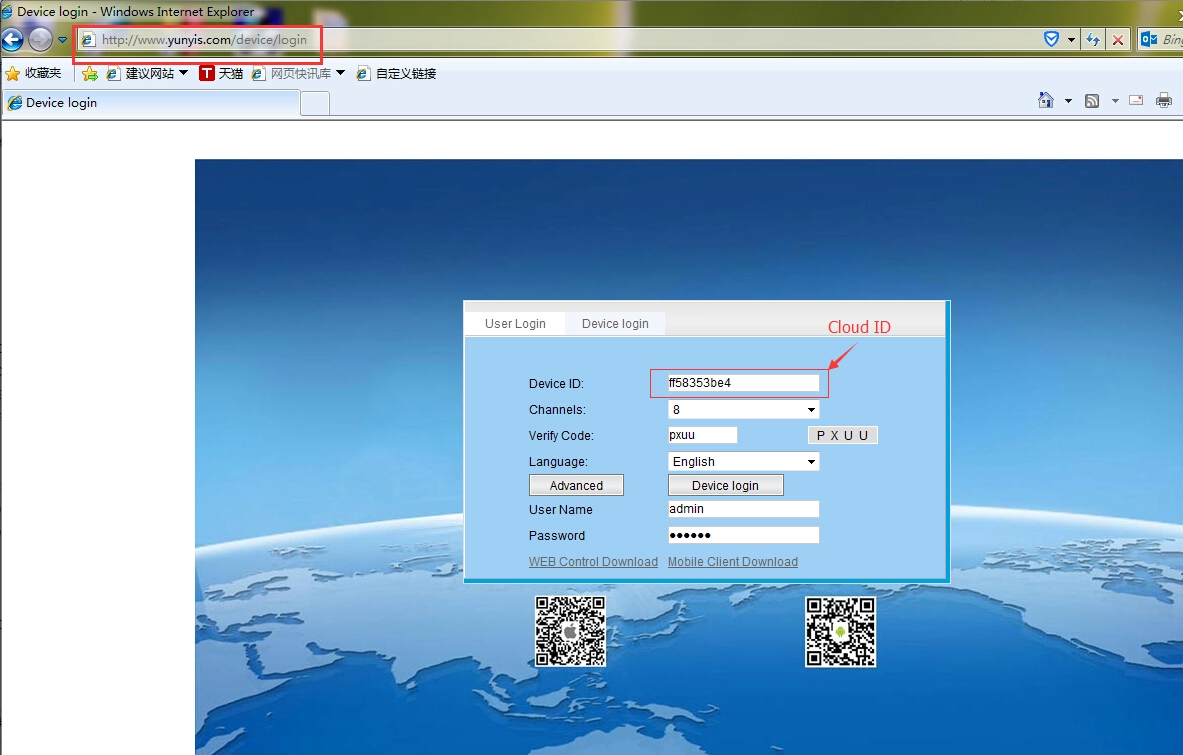Select the Device login browser tab

[x=151, y=103]
